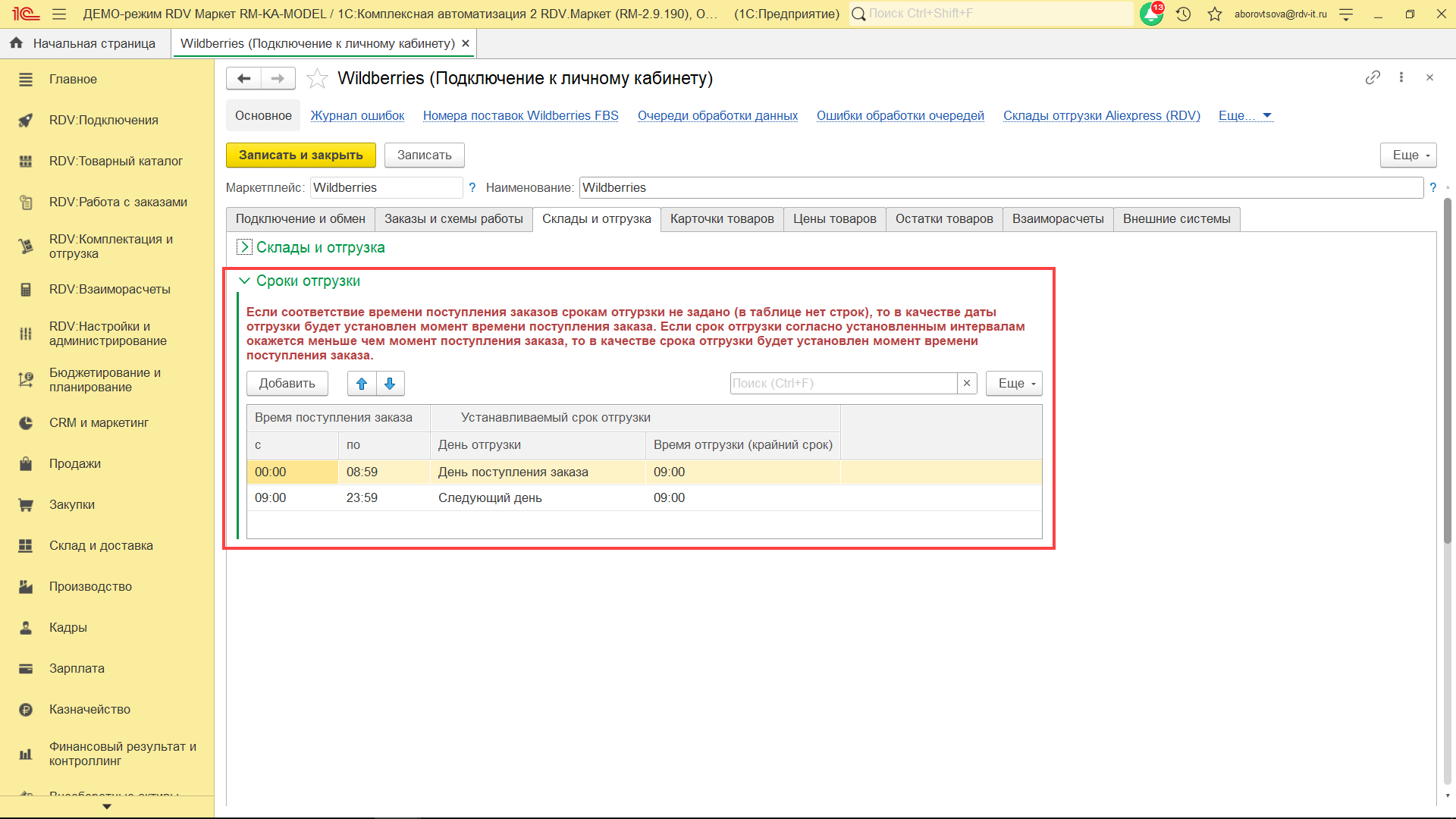Click the favorites star in title bar
Screen dimensions: 1456x819
coord(1215,14)
